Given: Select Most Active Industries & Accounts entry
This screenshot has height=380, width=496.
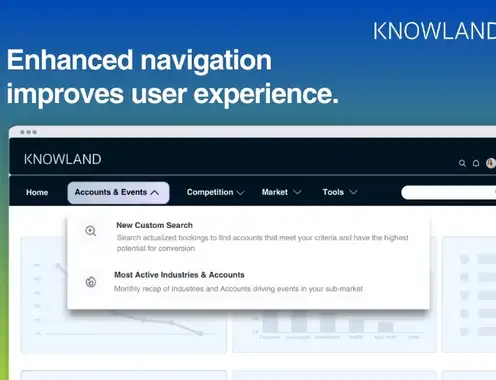Looking at the screenshot, I should point(179,275).
